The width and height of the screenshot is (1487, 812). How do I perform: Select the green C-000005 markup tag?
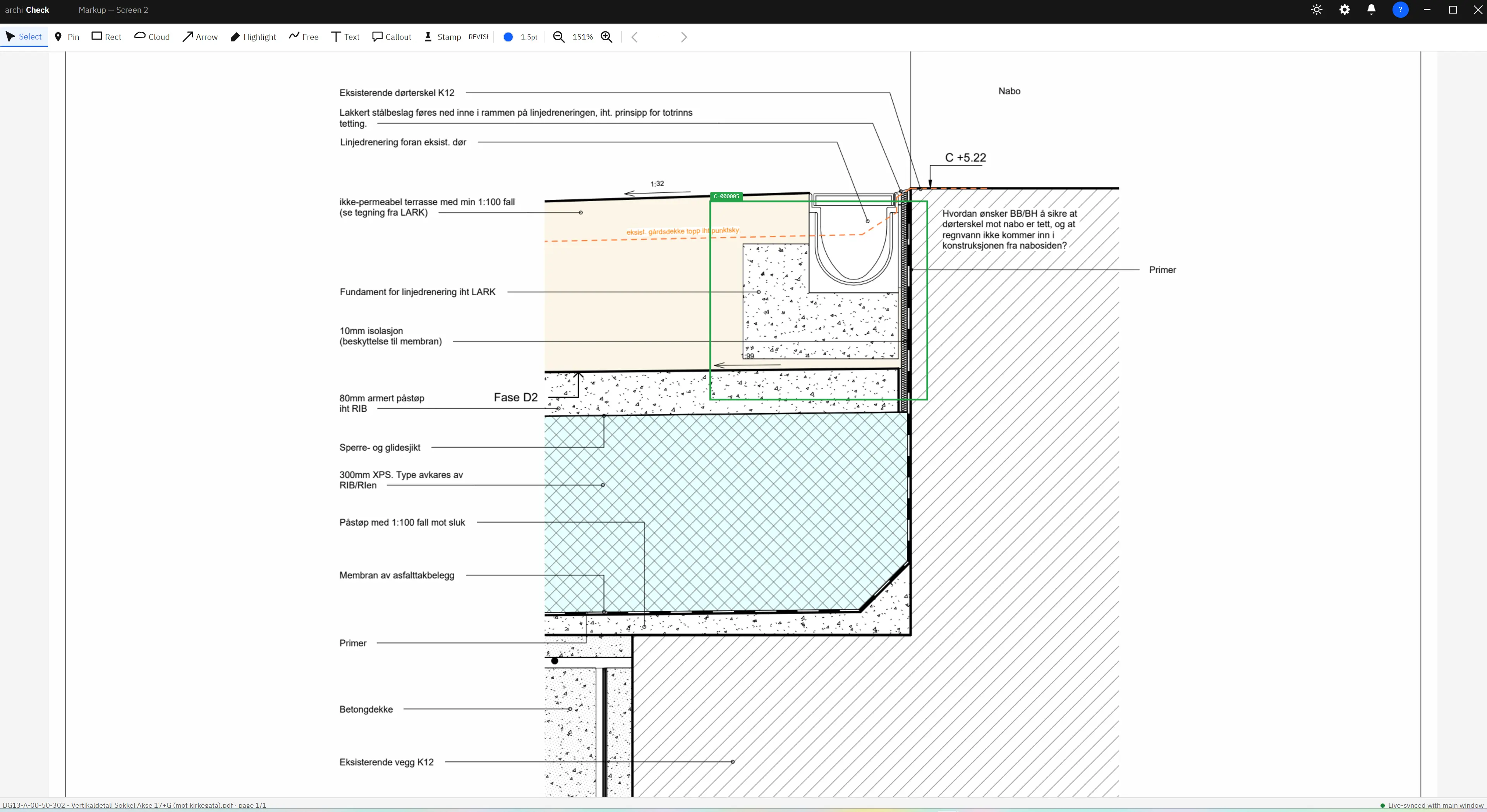726,196
